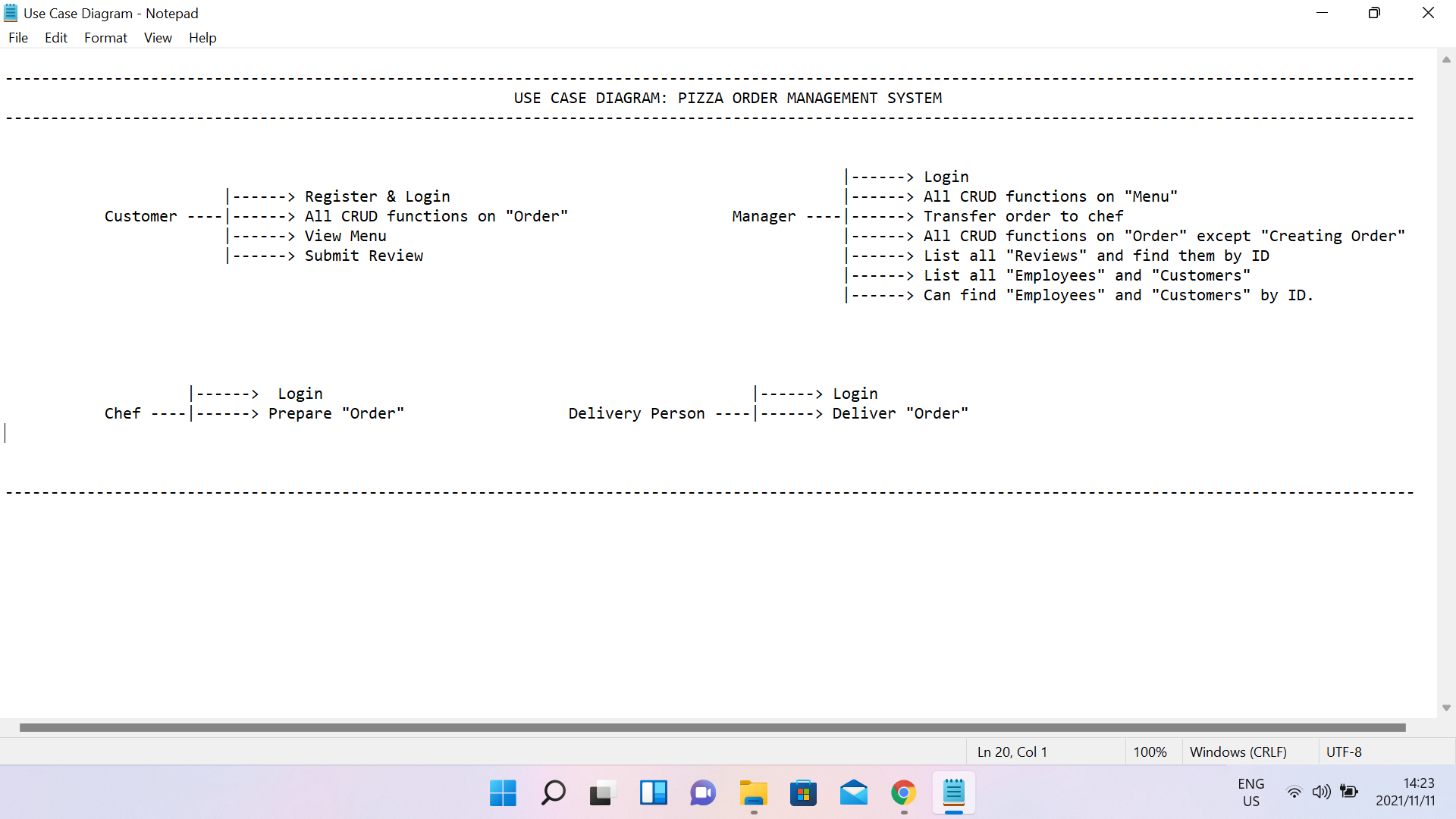Switch the ENG US input language indicator
This screenshot has width=1456, height=819.
tap(1250, 792)
